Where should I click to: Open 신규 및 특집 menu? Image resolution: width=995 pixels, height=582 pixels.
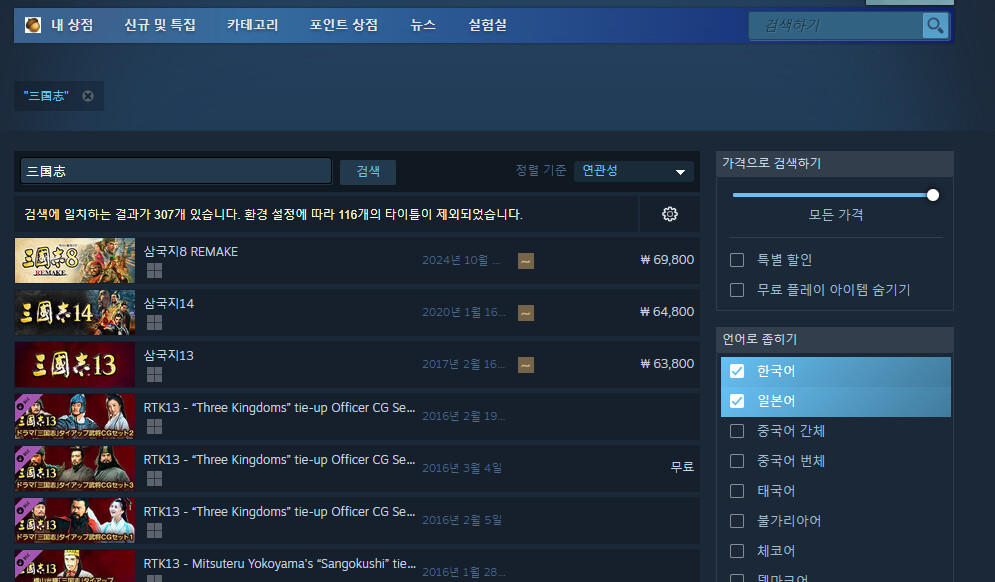160,25
